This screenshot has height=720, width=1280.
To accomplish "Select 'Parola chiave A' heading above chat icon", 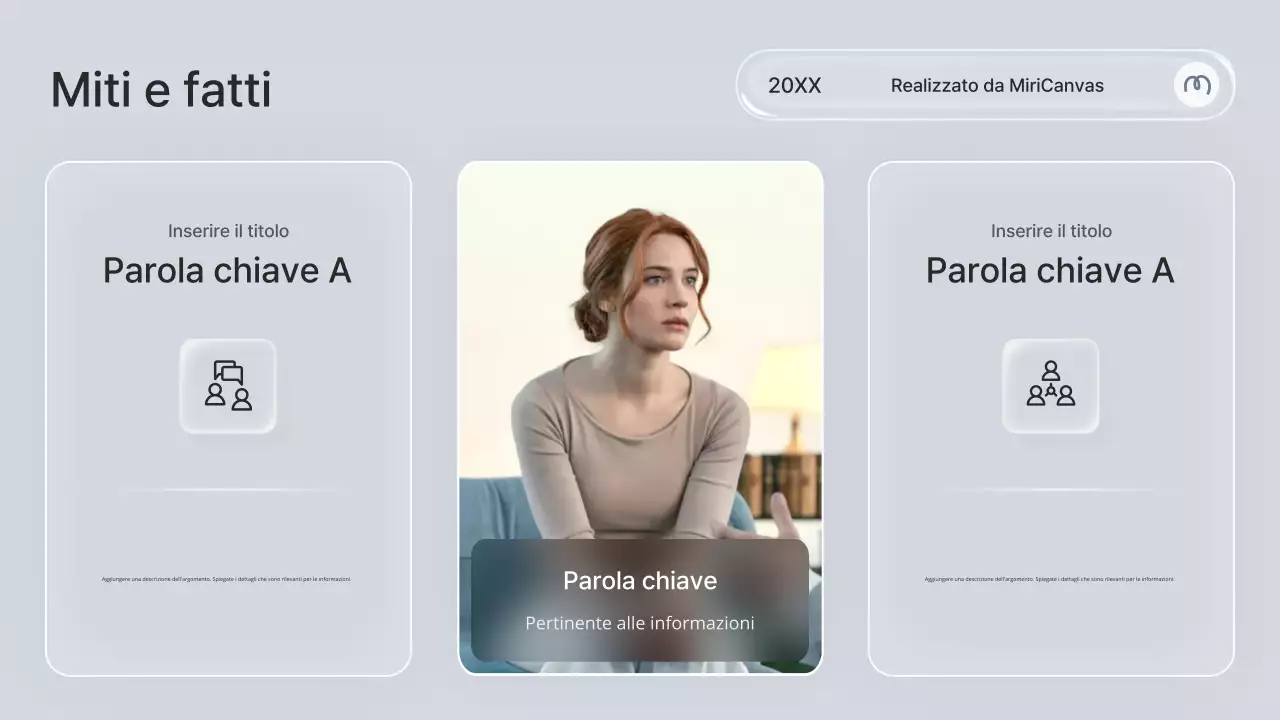I will coord(227,270).
